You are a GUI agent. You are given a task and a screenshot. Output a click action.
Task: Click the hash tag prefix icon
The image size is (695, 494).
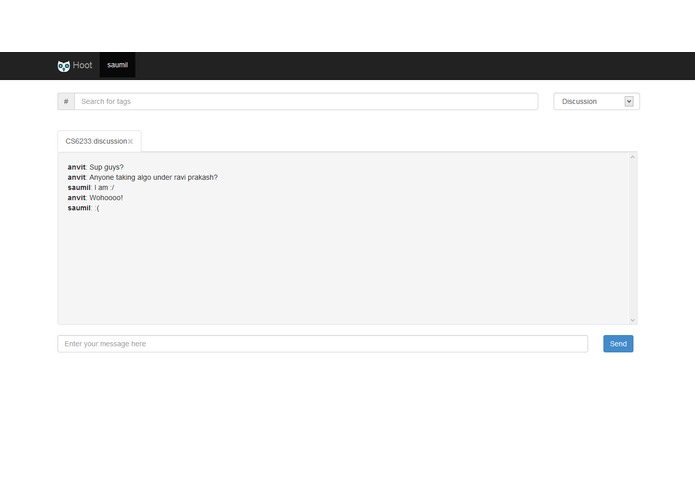[x=66, y=101]
